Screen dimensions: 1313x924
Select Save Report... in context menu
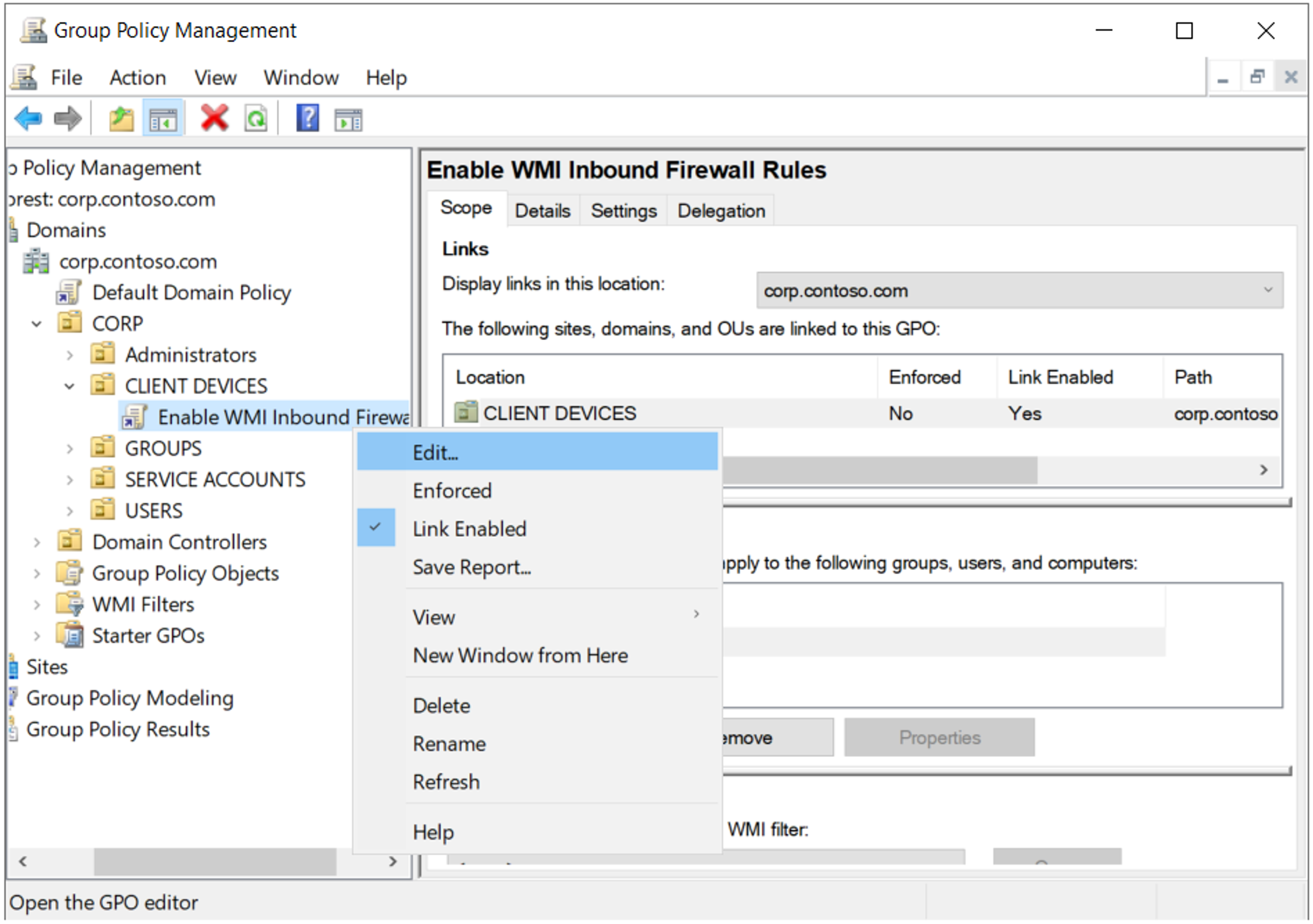pos(538,567)
